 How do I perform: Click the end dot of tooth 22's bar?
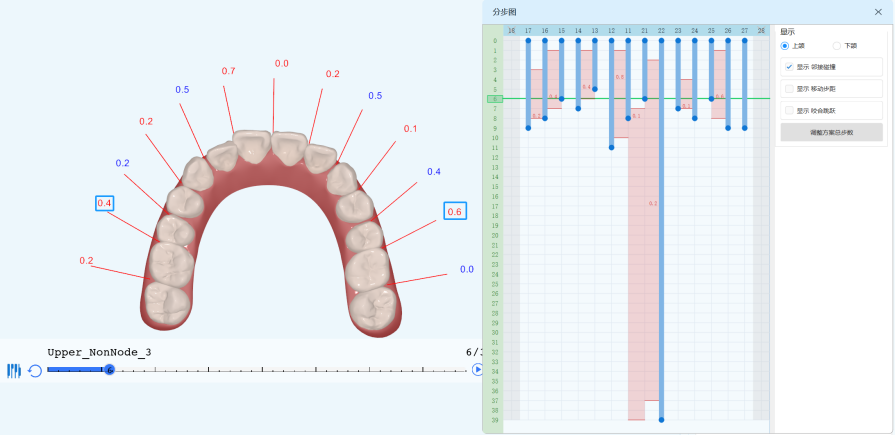[x=661, y=420]
